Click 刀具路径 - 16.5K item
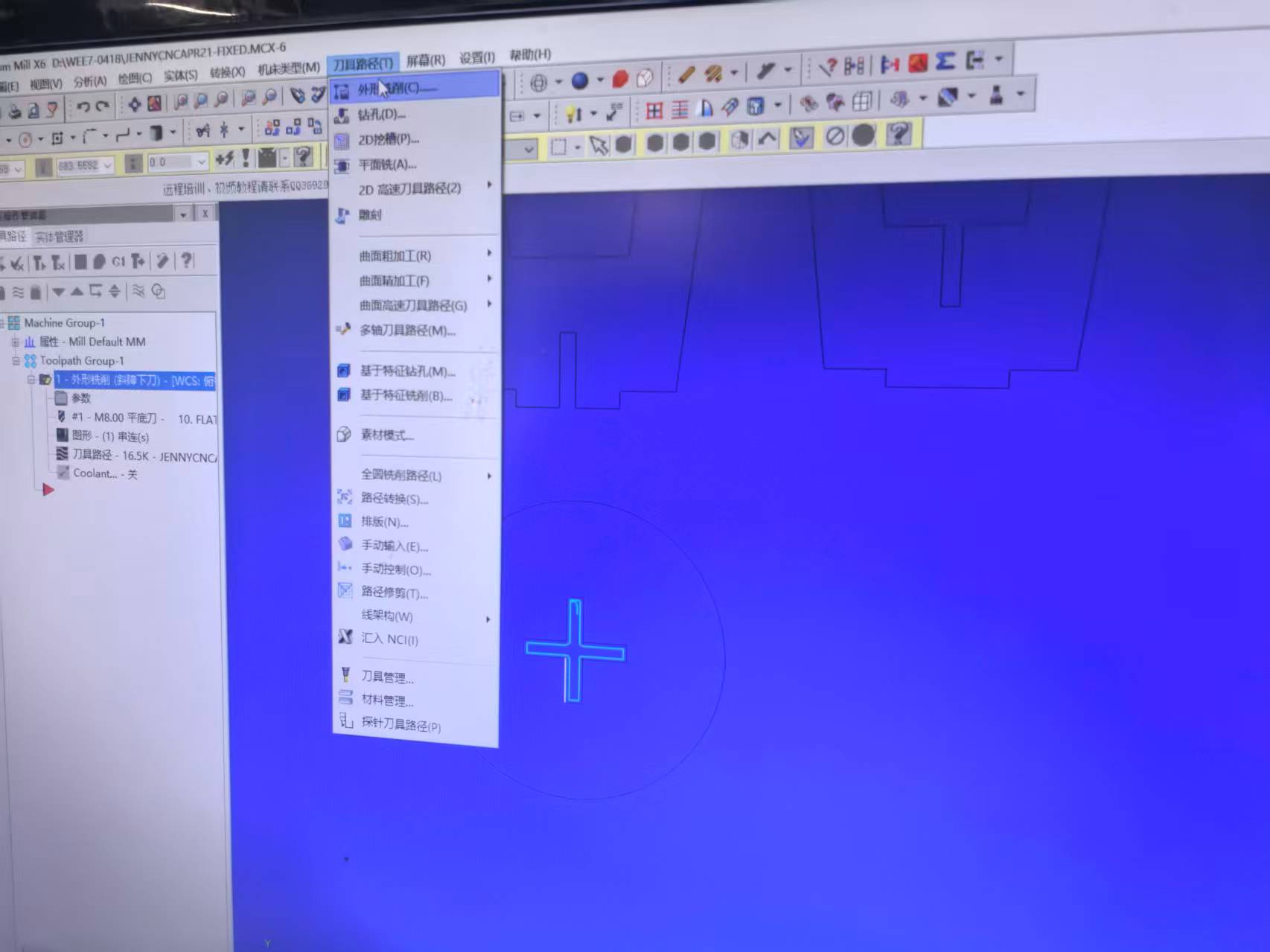This screenshot has width=1270, height=952. (x=145, y=456)
